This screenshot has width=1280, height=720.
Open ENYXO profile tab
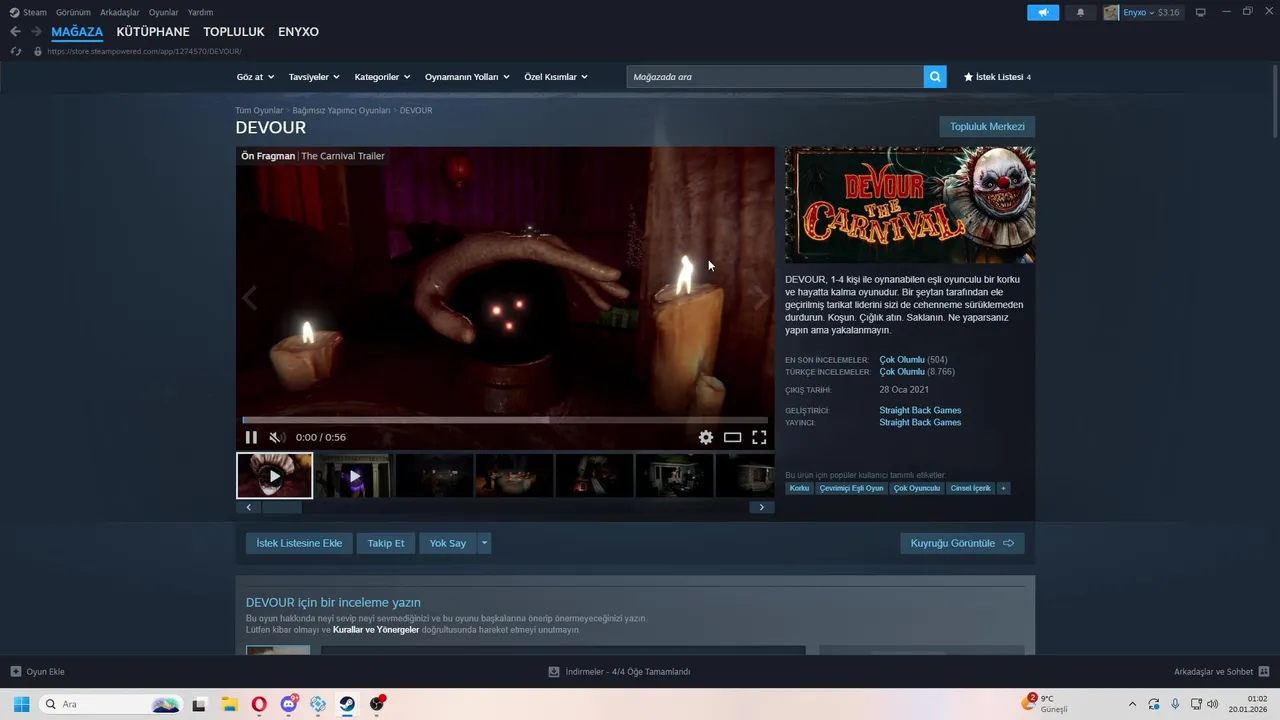[298, 32]
